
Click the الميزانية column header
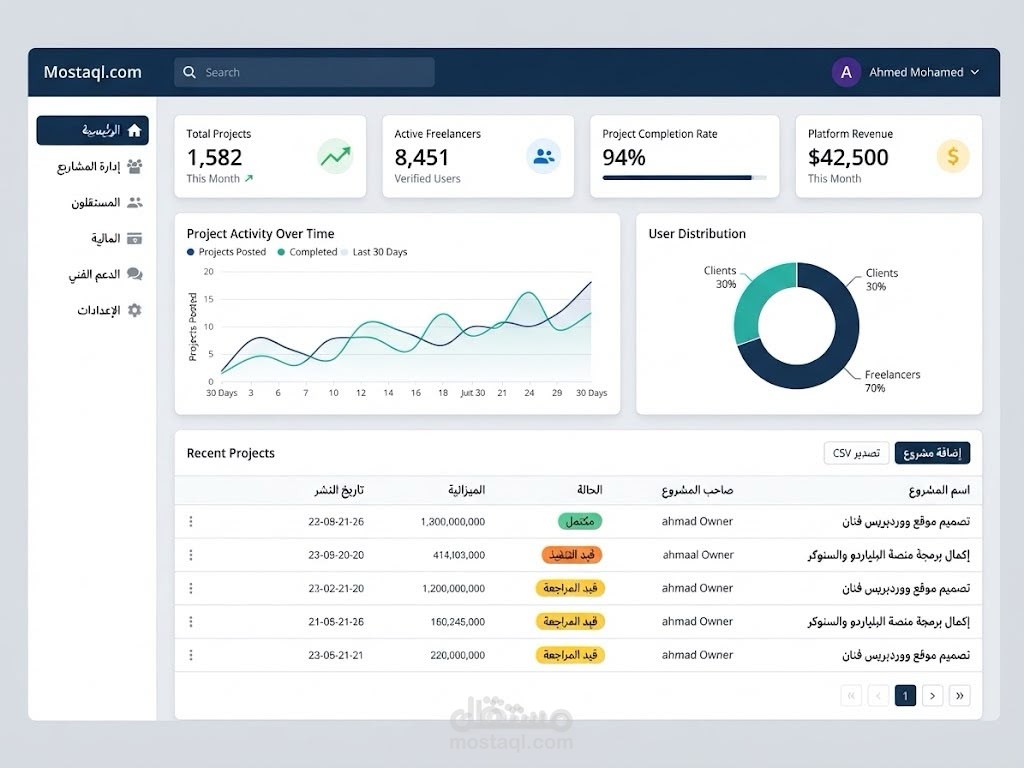466,490
